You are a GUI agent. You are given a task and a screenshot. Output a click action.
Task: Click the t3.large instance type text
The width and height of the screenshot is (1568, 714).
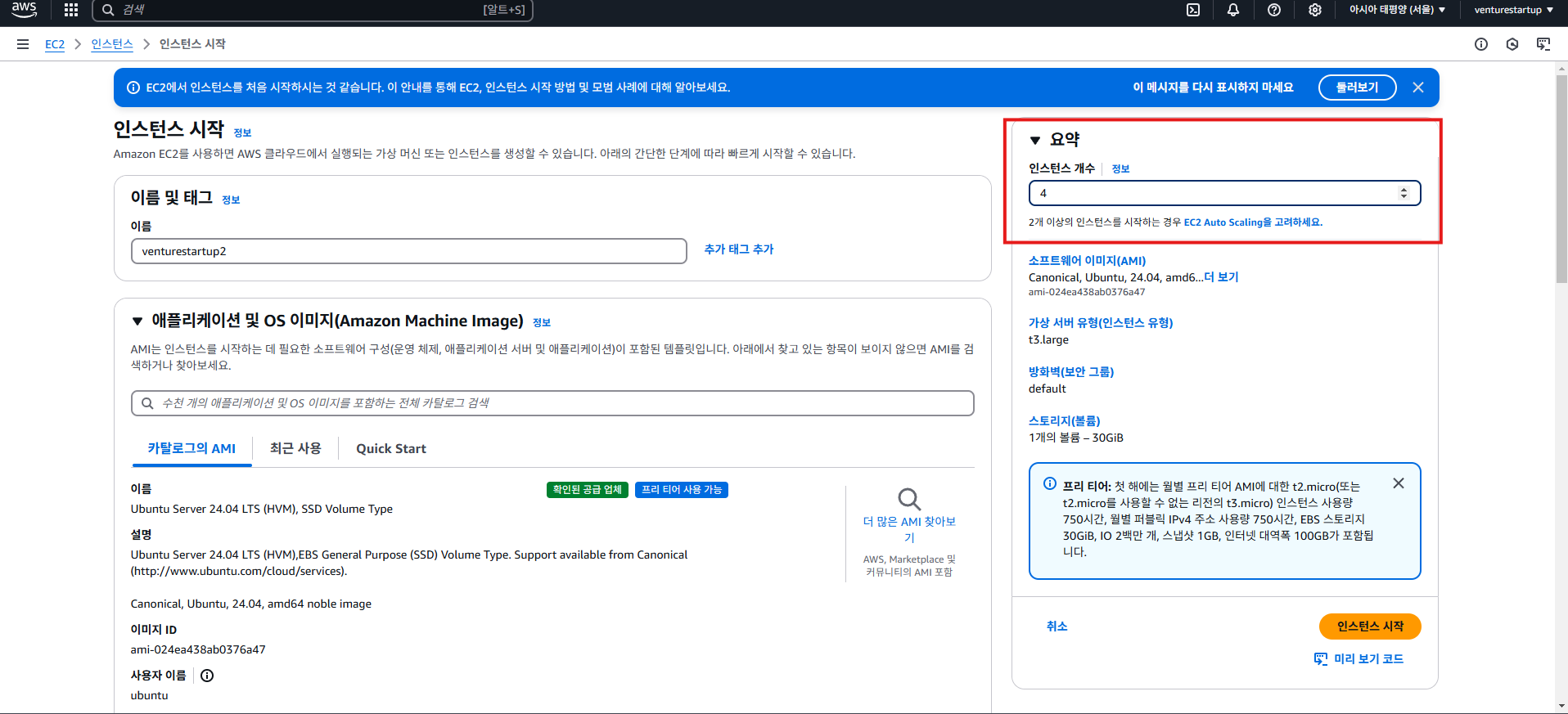(1048, 340)
